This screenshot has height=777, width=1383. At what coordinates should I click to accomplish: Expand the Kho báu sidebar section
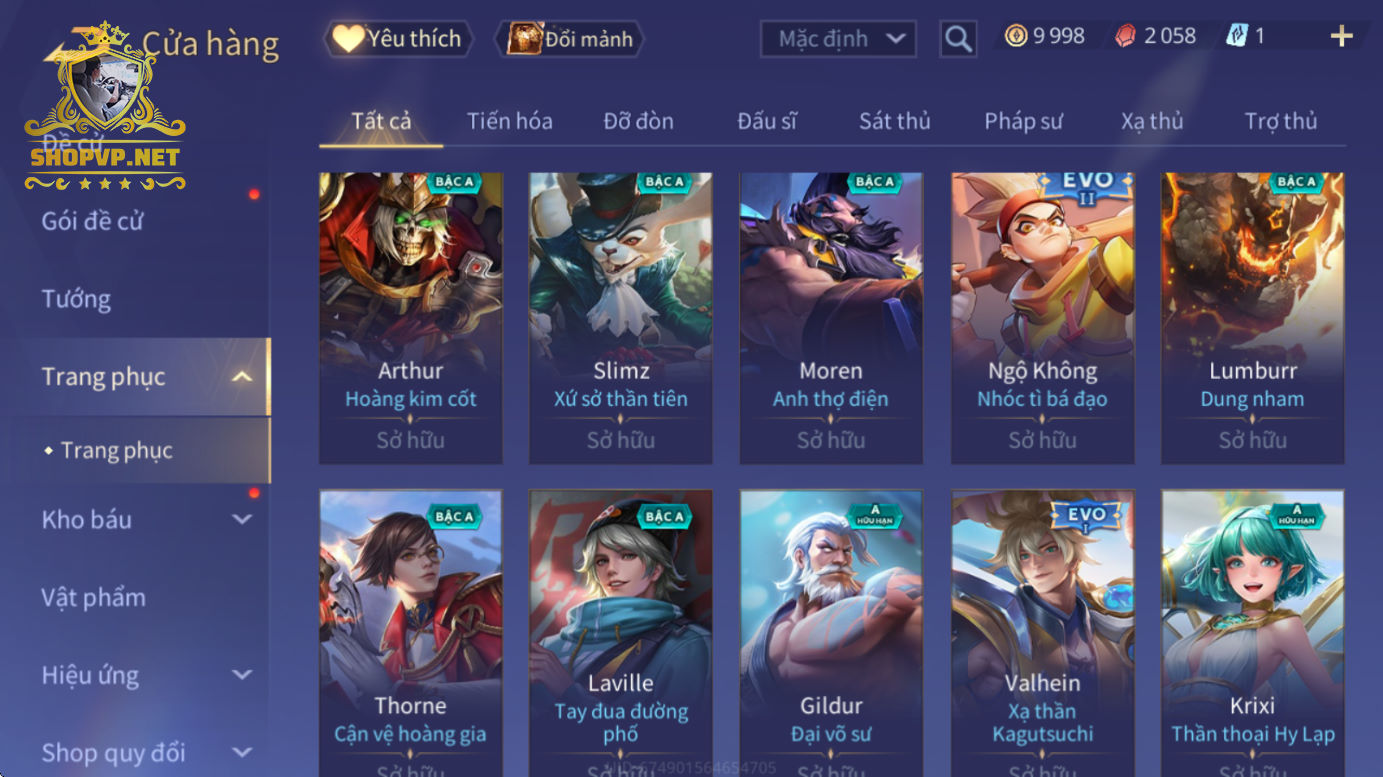[241, 519]
